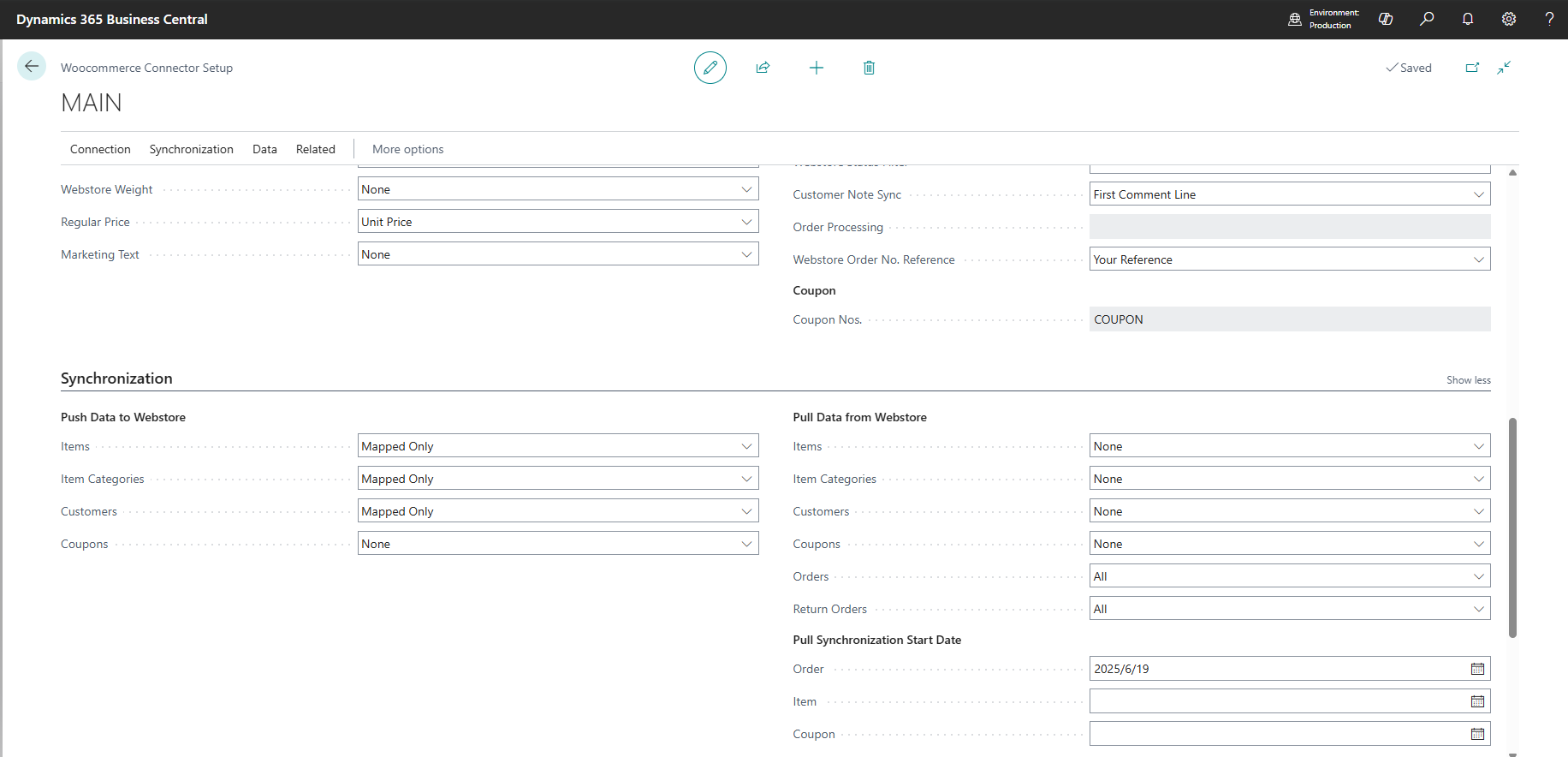Screen dimensions: 1568x757
Task: Click the Coupon Nos. COUPON field
Action: 1290,319
